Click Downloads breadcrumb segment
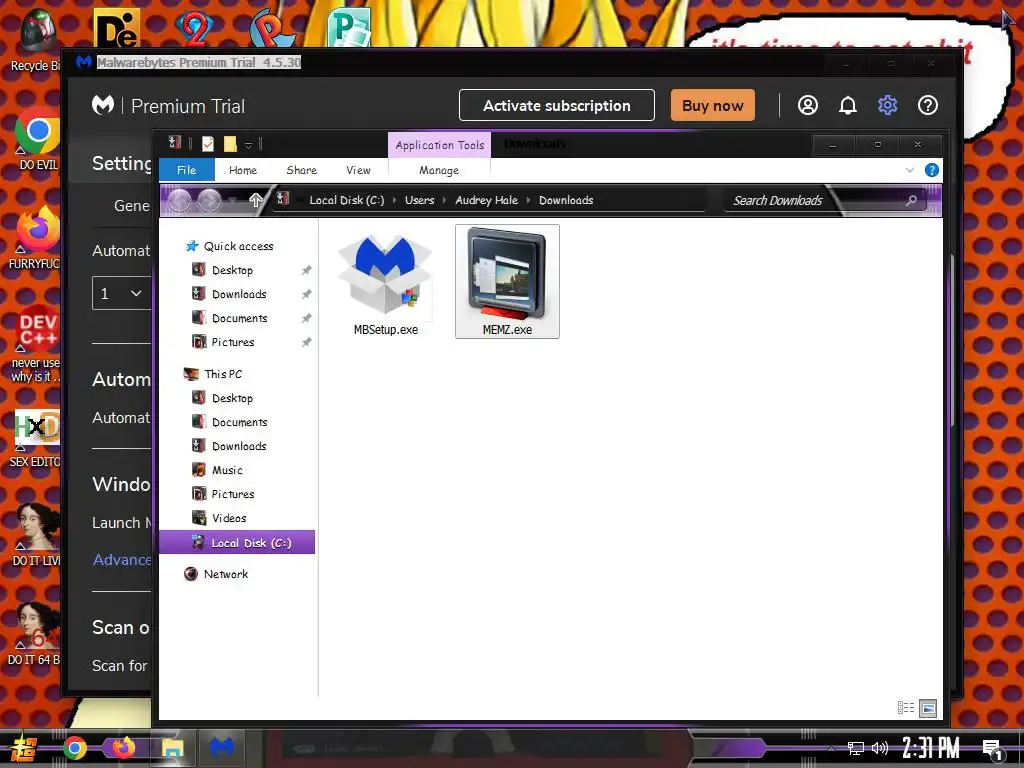The height and width of the screenshot is (768, 1024). point(566,200)
